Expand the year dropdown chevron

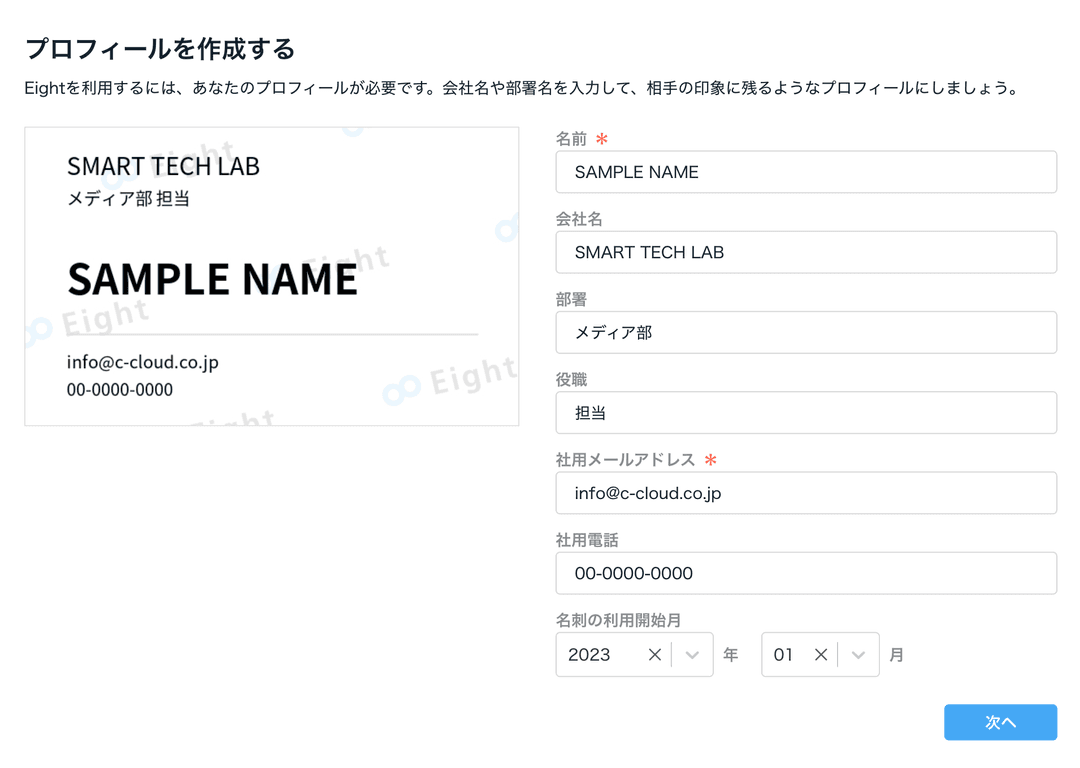point(692,655)
